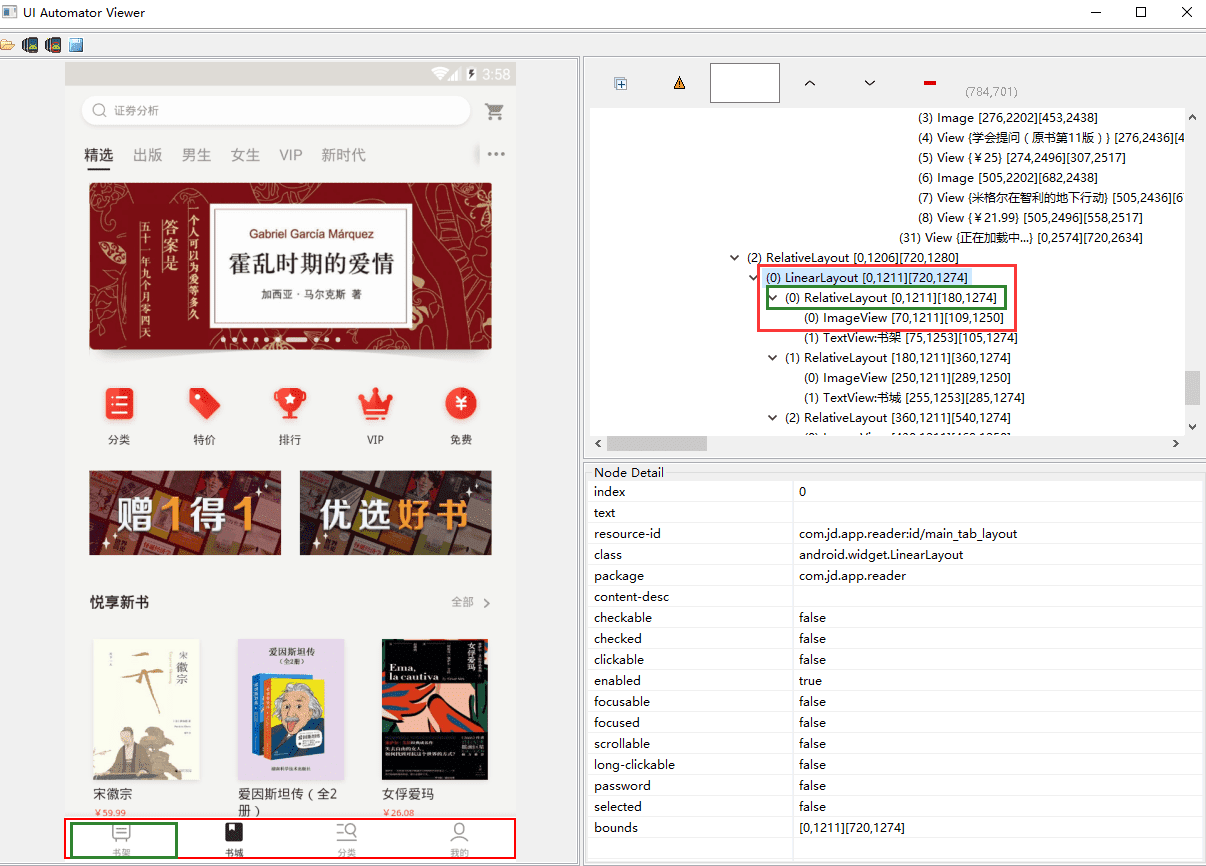Click resource-id value com.jd.app.reader:id/main_tab_layout

tap(908, 533)
